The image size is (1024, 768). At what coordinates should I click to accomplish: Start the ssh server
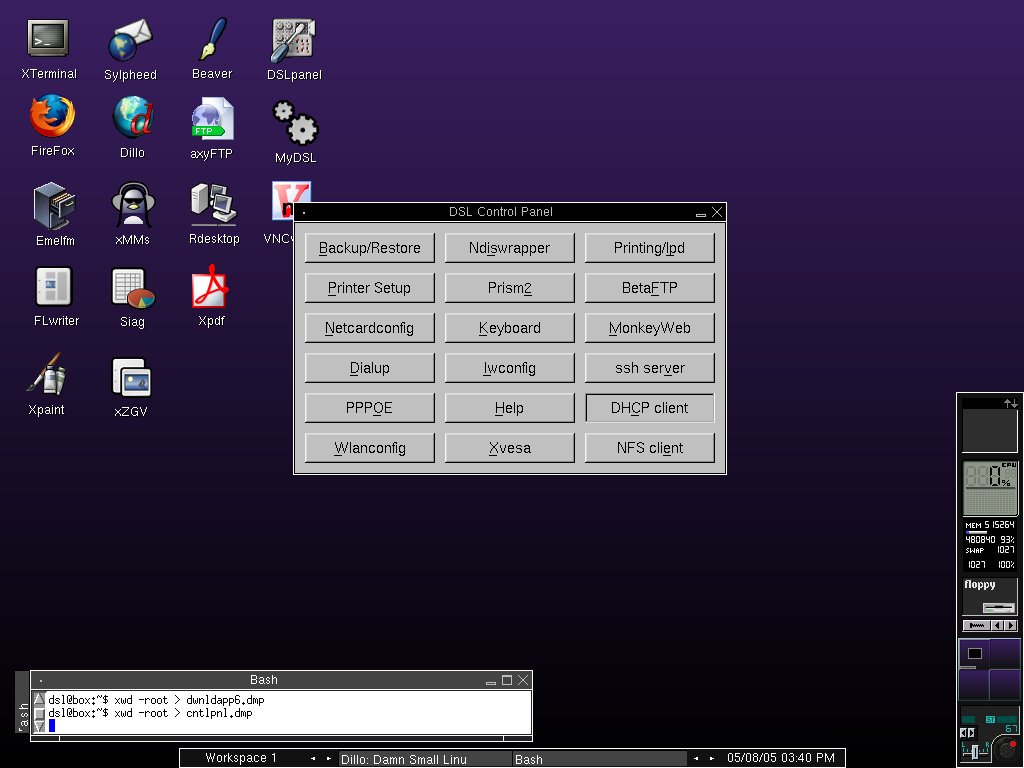point(649,368)
